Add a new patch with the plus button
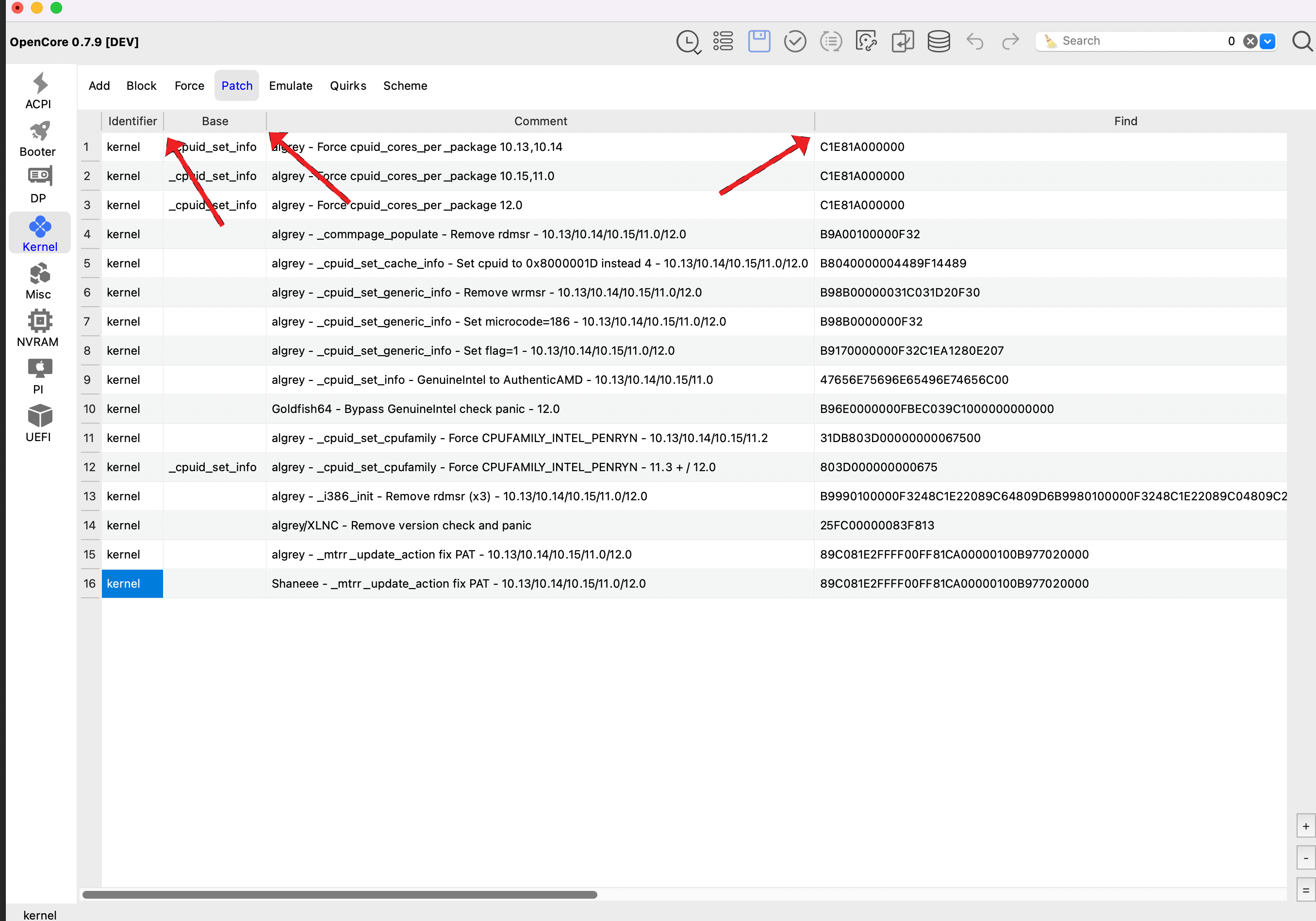Viewport: 1316px width, 921px height. tap(1306, 825)
